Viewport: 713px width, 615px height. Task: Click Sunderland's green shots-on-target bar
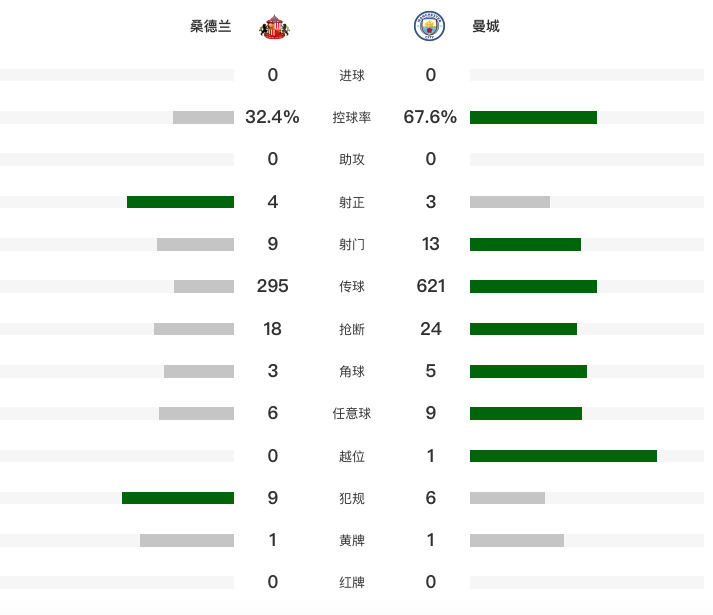coord(180,202)
